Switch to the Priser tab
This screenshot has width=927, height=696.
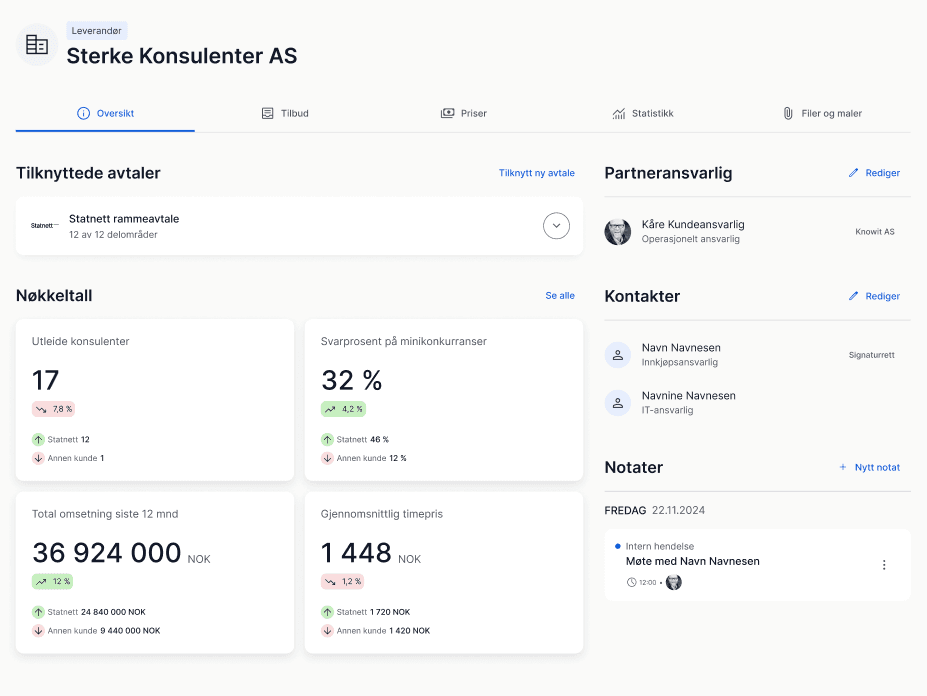coord(464,113)
